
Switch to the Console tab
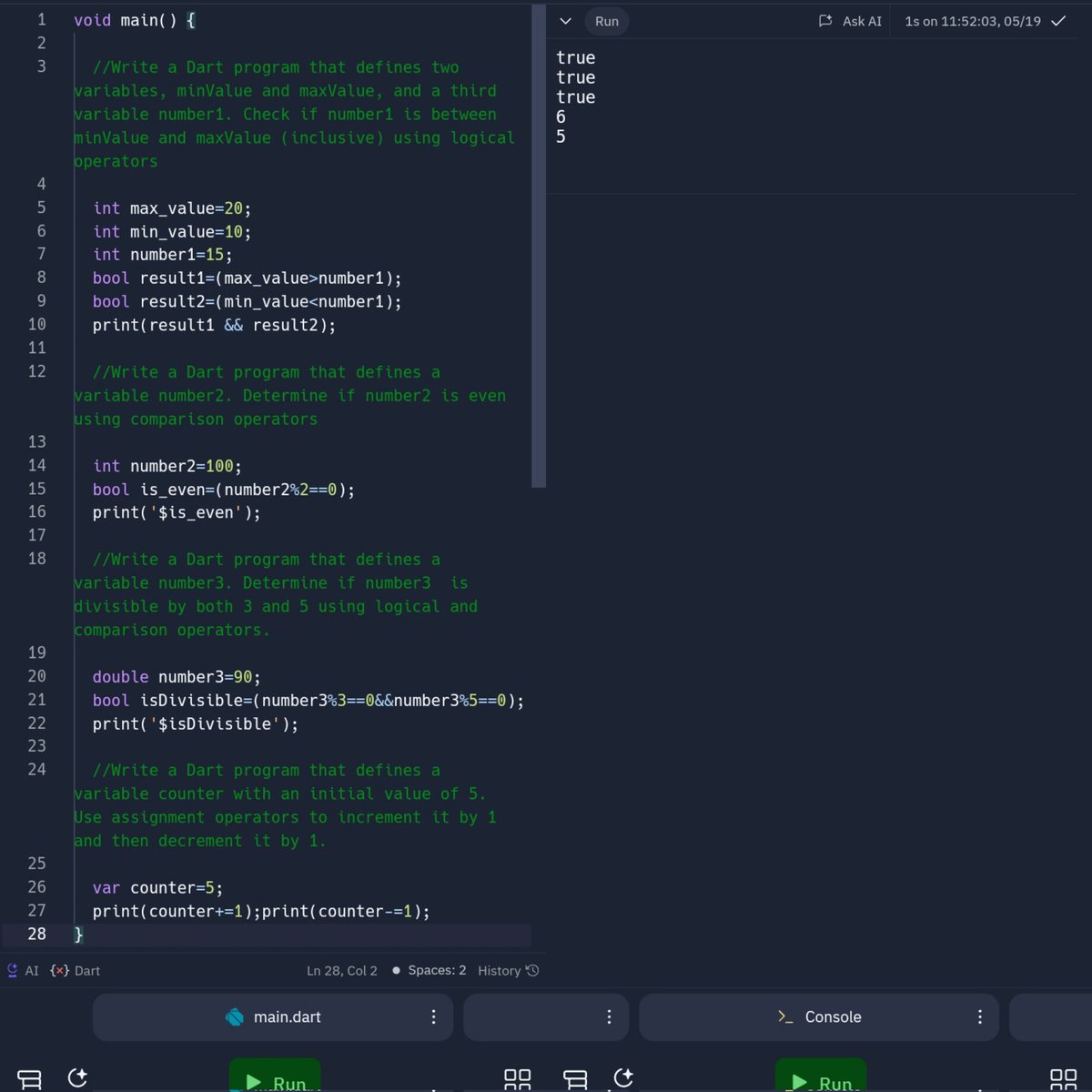[819, 1016]
